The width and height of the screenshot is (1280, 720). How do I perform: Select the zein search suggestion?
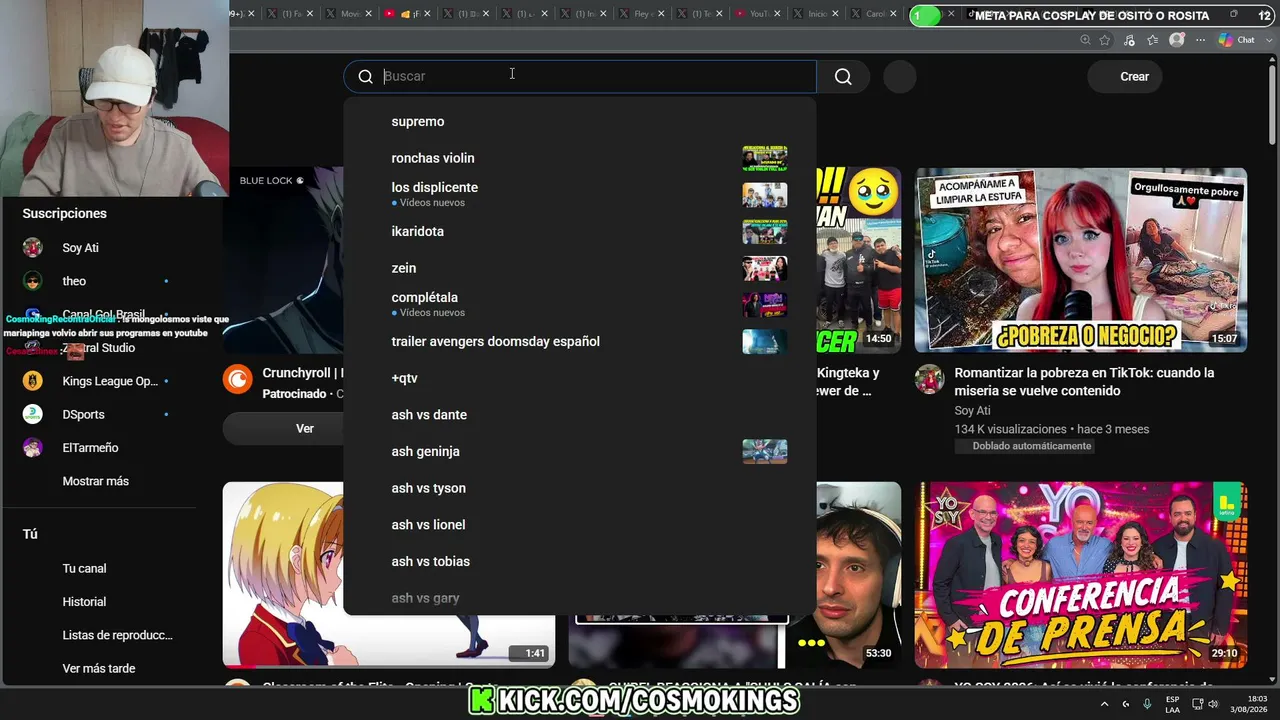point(580,268)
